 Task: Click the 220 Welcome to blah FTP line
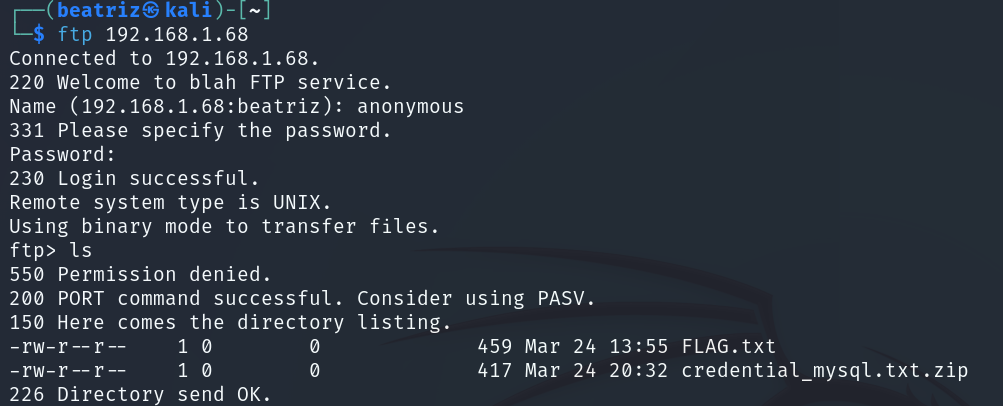pos(200,82)
